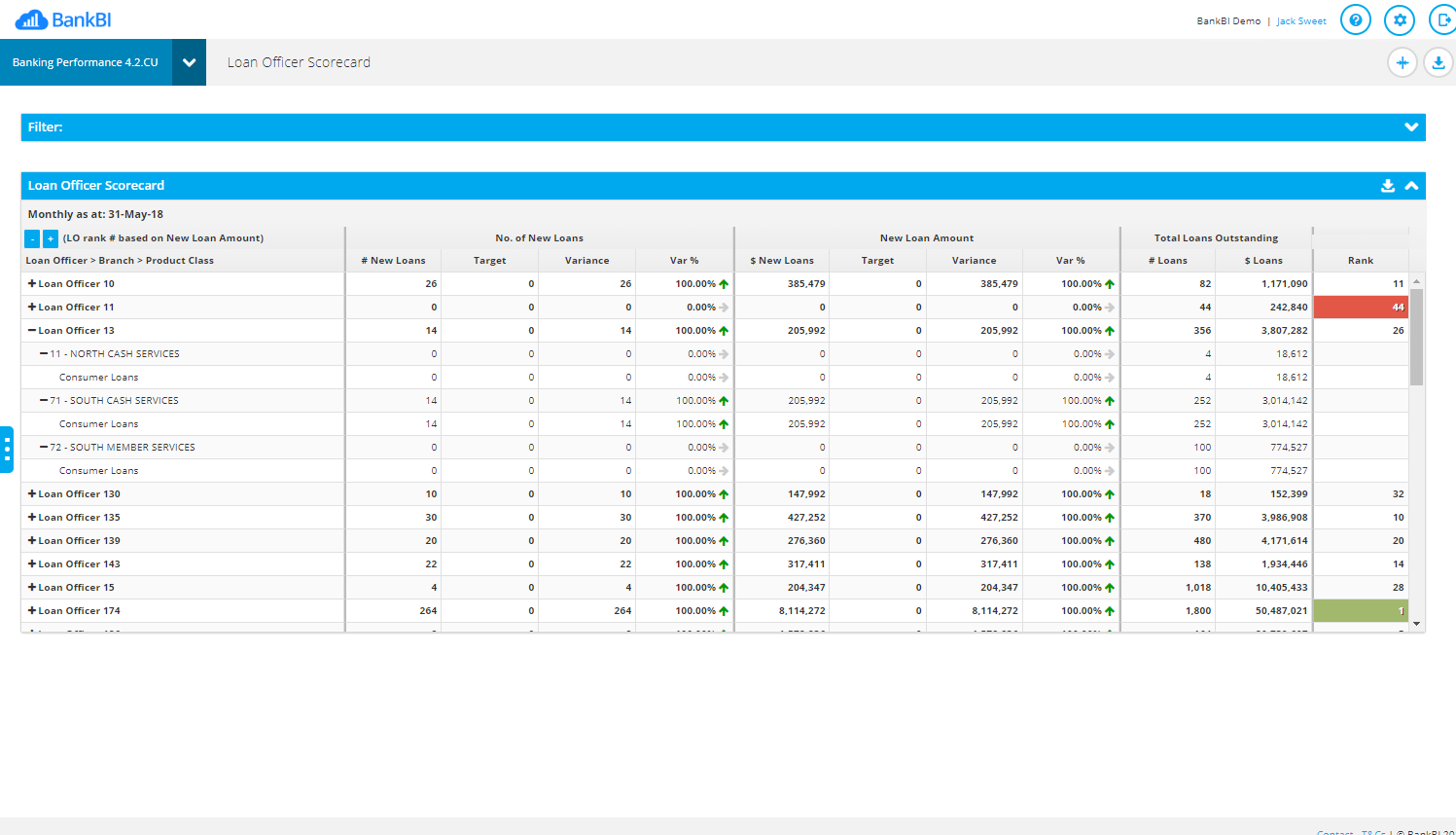The image size is (1456, 835).
Task: Click green arrow in Loan Officer 15 Amount Var %
Action: 1110,588
